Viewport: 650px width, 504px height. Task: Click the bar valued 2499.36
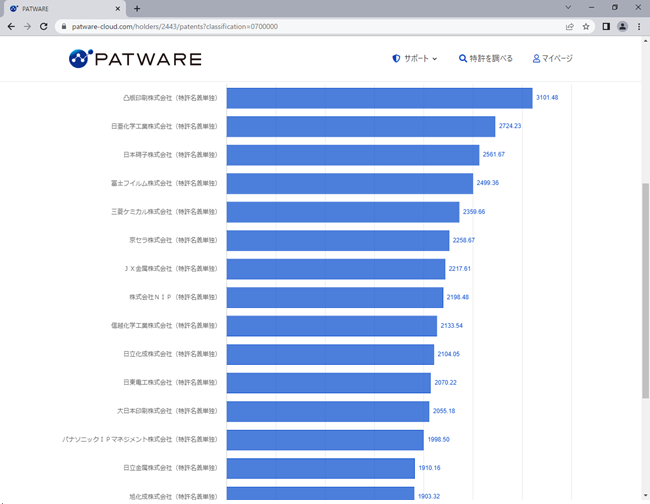tap(349, 184)
